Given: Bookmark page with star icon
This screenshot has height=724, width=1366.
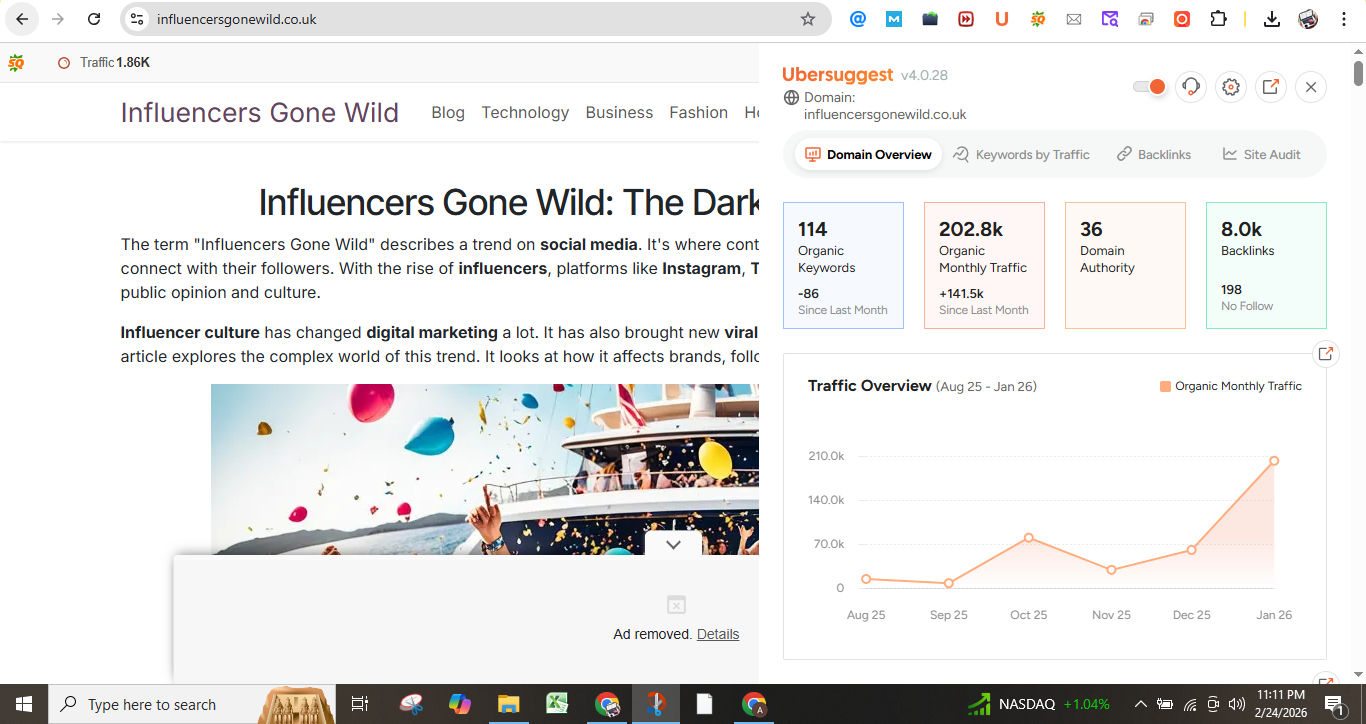Looking at the screenshot, I should [x=808, y=19].
